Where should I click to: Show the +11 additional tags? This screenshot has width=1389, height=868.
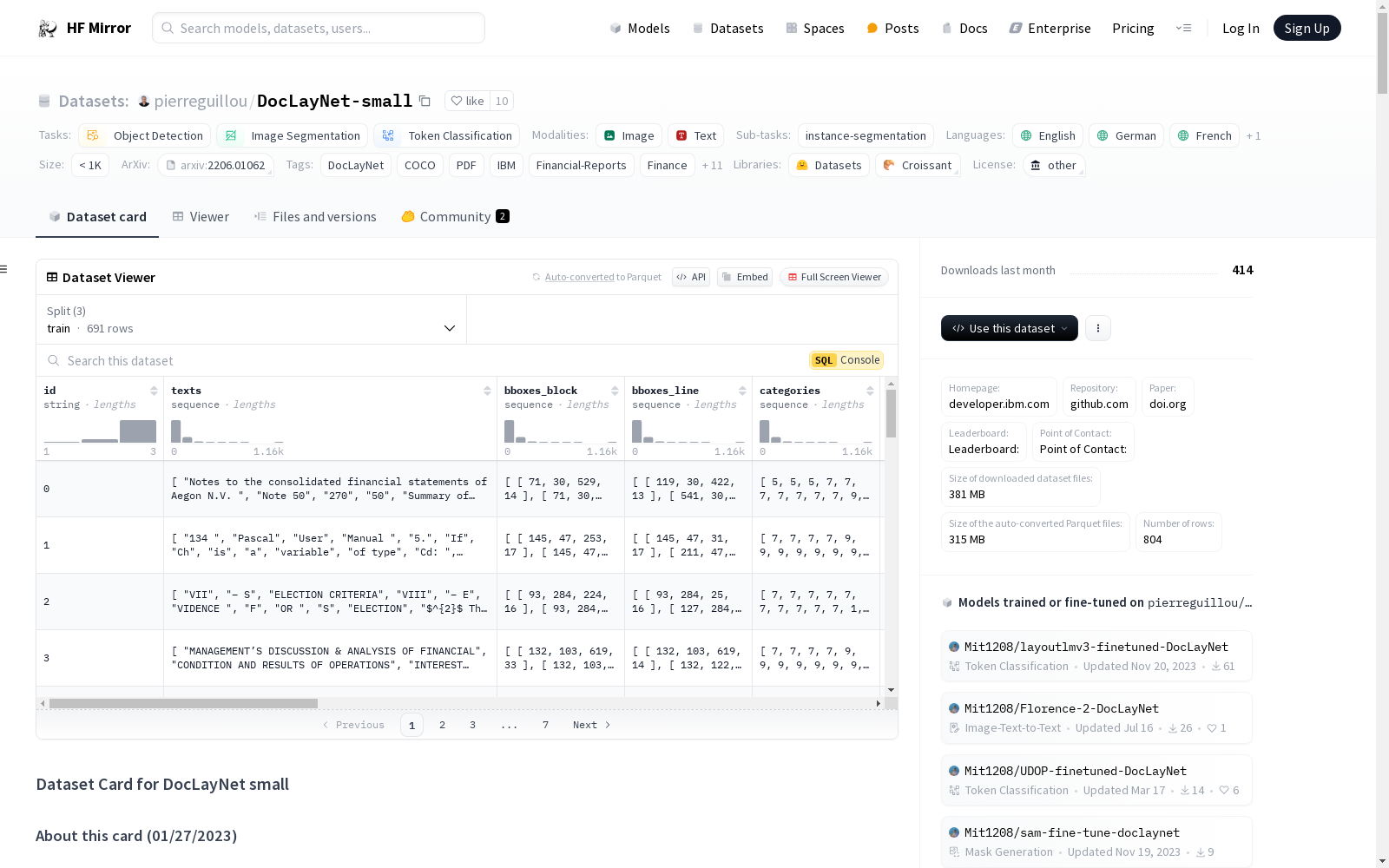click(712, 165)
